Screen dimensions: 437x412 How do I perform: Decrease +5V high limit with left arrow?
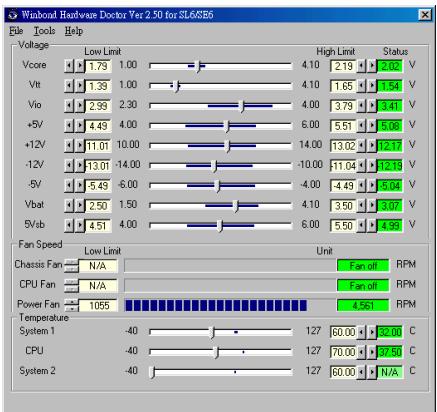tap(361, 126)
